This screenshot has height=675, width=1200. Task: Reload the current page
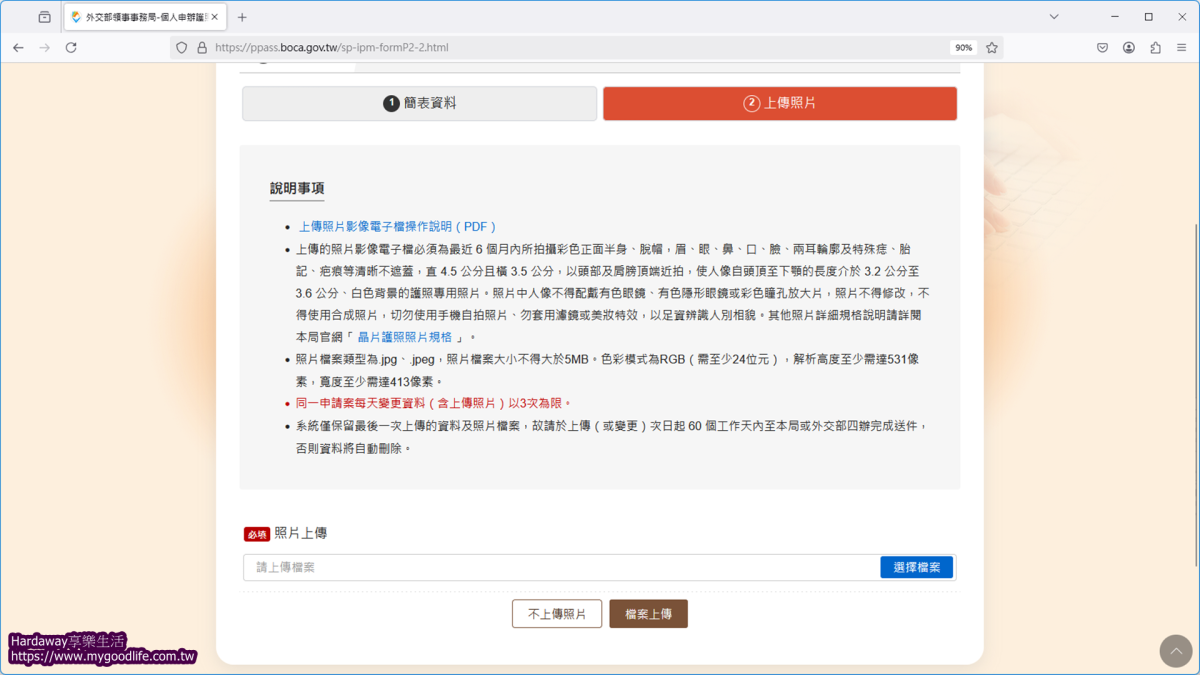(x=70, y=47)
